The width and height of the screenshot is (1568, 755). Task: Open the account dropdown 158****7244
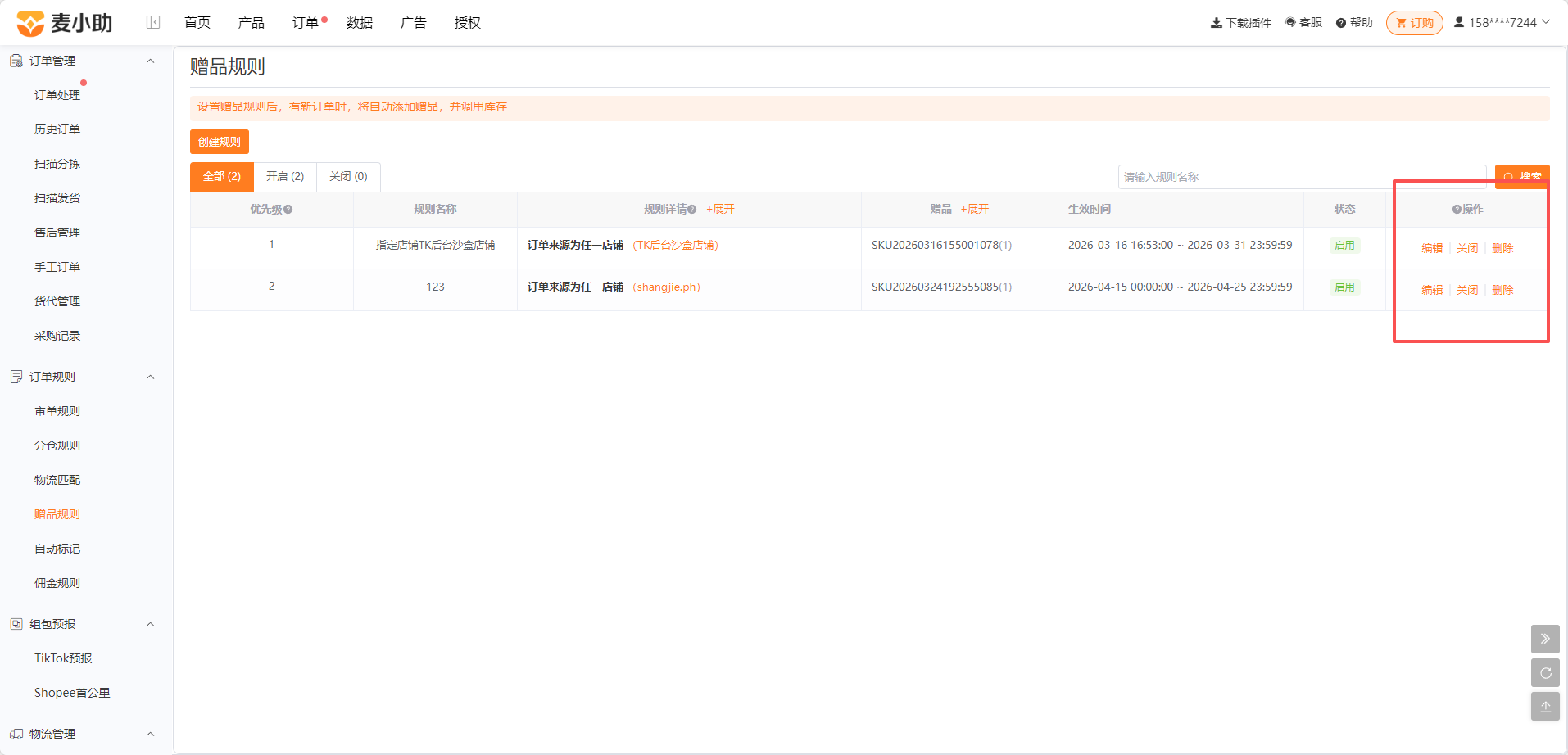click(1502, 22)
